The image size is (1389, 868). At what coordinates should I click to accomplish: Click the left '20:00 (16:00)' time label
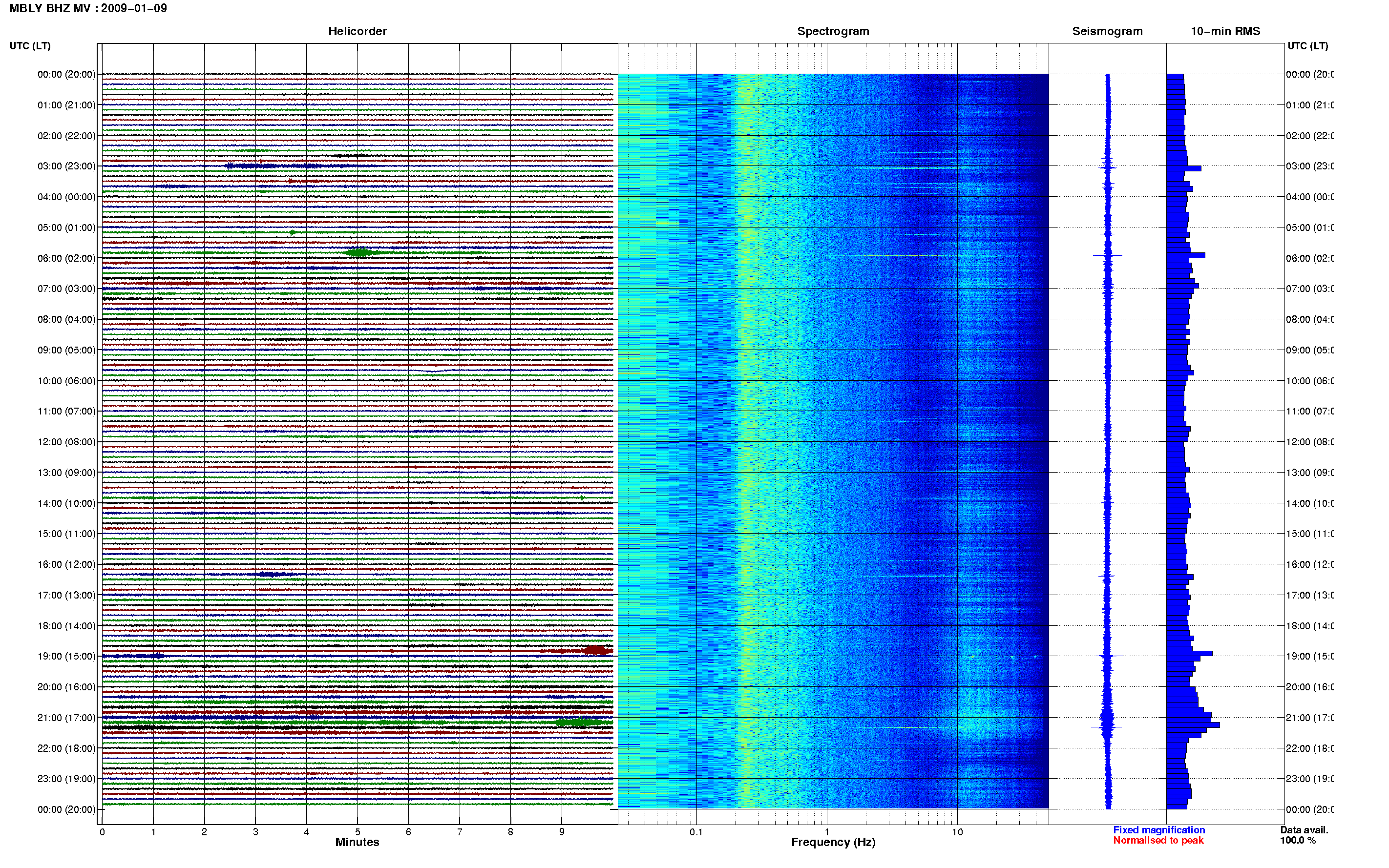pos(66,687)
